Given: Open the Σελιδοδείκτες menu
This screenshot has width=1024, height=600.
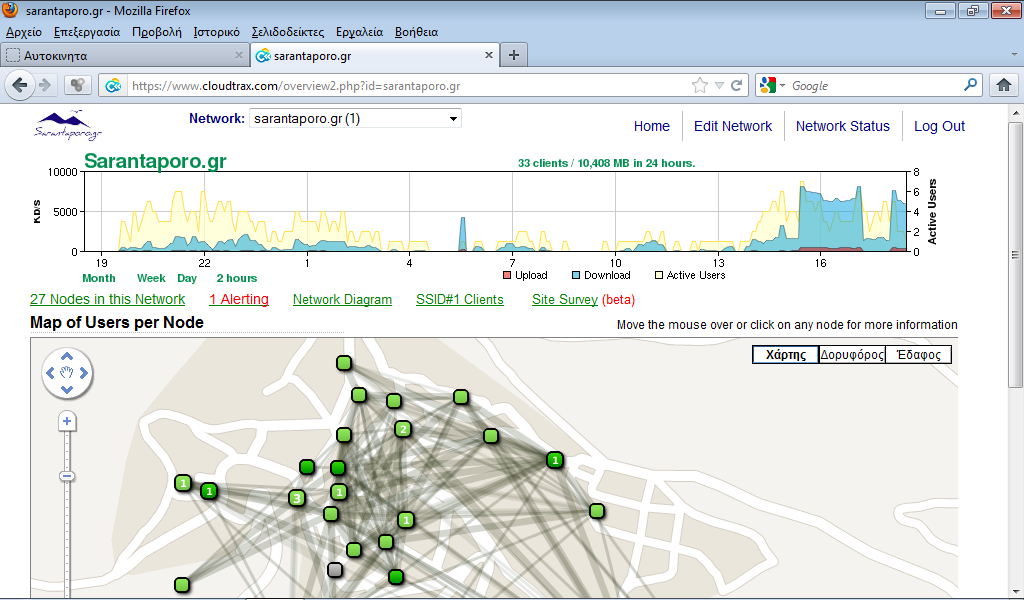Looking at the screenshot, I should click(287, 32).
